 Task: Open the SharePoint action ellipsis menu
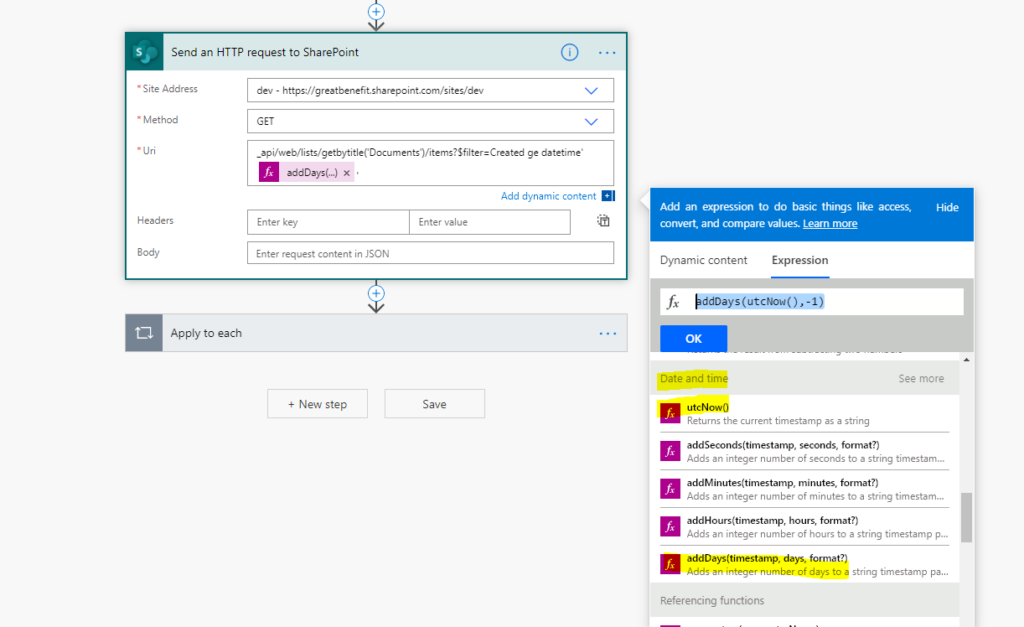coord(607,53)
